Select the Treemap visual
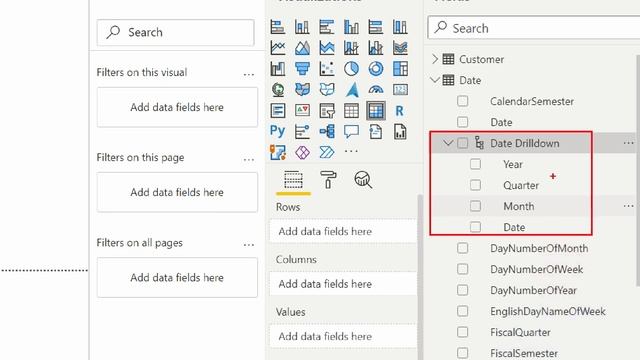Screen dimensions: 640x360 pos(400,69)
